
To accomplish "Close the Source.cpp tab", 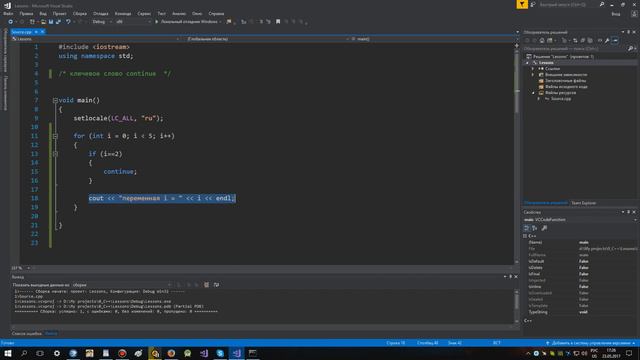I will click(42, 32).
